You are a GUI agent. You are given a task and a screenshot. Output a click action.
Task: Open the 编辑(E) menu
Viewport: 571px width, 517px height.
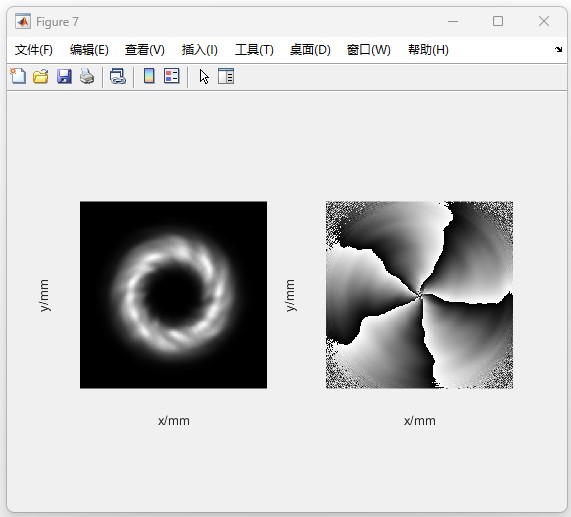tap(89, 50)
